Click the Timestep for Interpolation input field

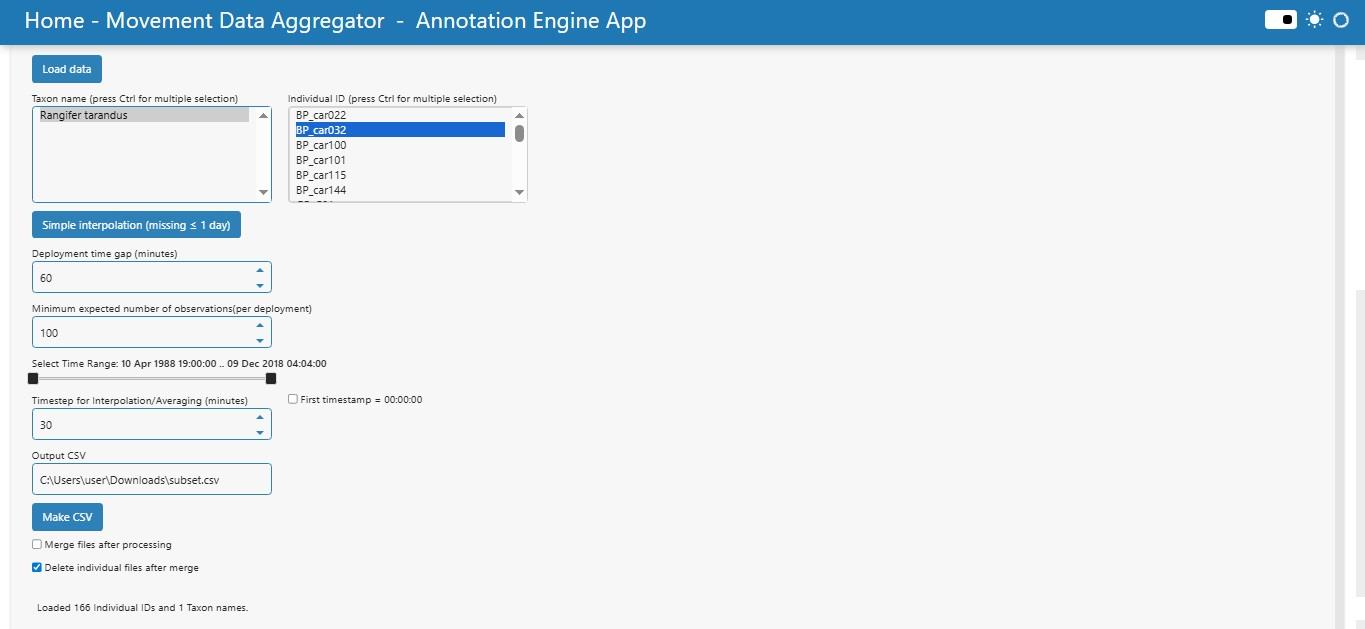pos(152,424)
